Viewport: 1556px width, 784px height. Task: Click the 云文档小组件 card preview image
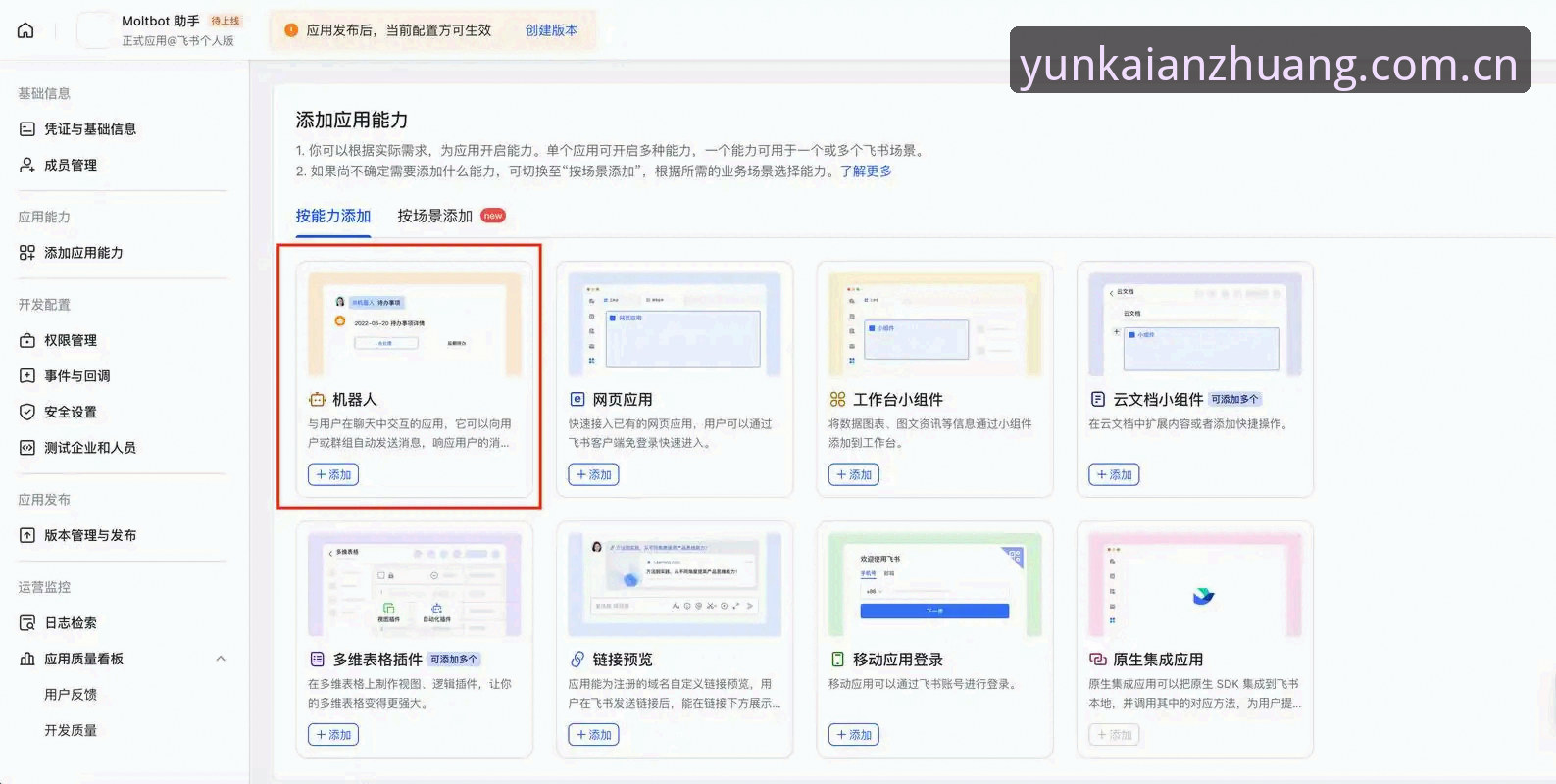(x=1195, y=324)
